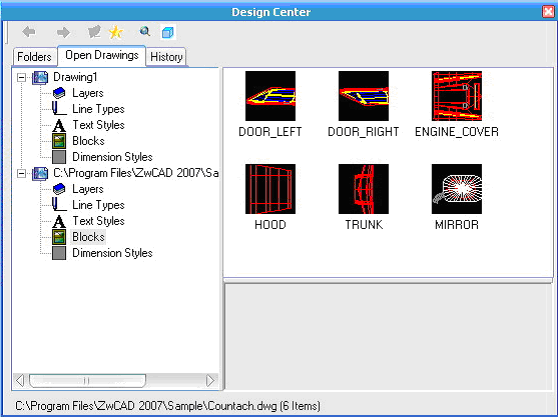Collapse the Drawing1 tree node

coord(21,77)
